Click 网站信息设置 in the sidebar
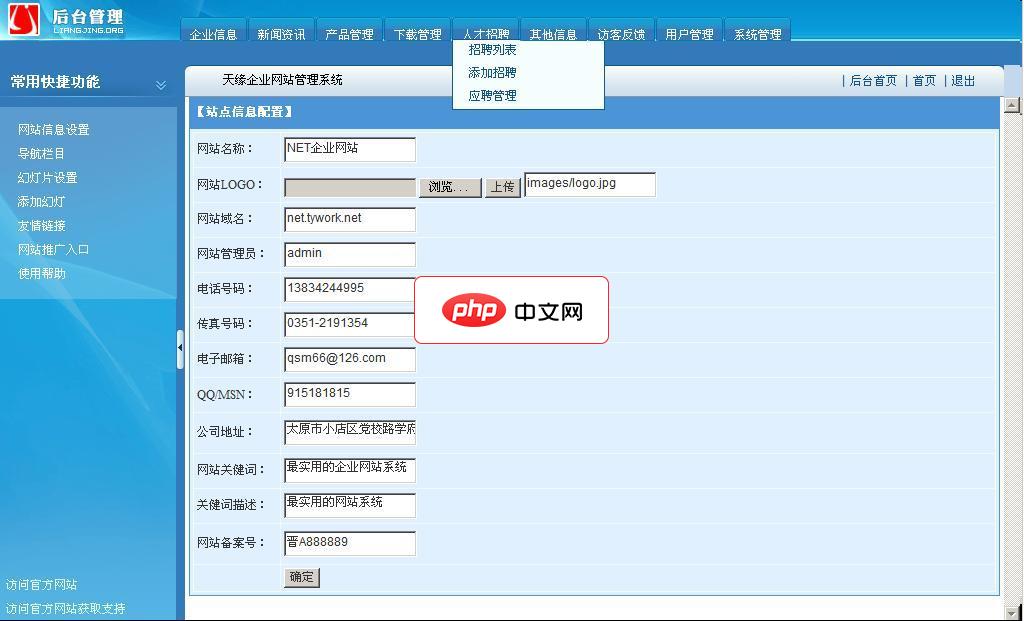The width and height of the screenshot is (1024, 621). point(56,129)
